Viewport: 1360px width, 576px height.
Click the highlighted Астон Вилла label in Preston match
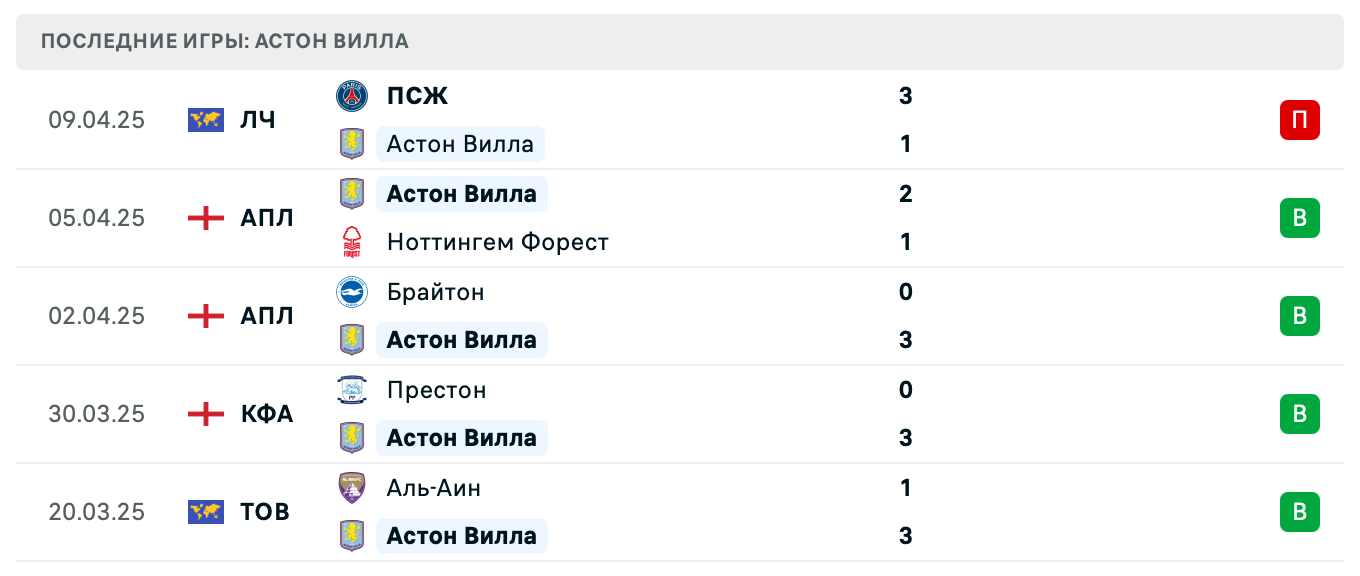pos(462,437)
